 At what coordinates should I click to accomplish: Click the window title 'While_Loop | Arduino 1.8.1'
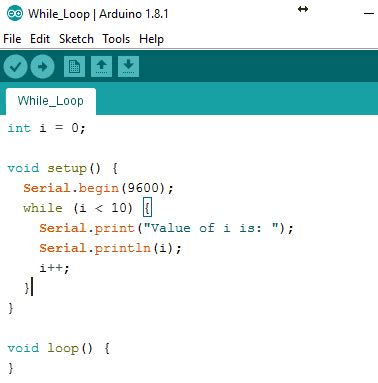[x=98, y=14]
